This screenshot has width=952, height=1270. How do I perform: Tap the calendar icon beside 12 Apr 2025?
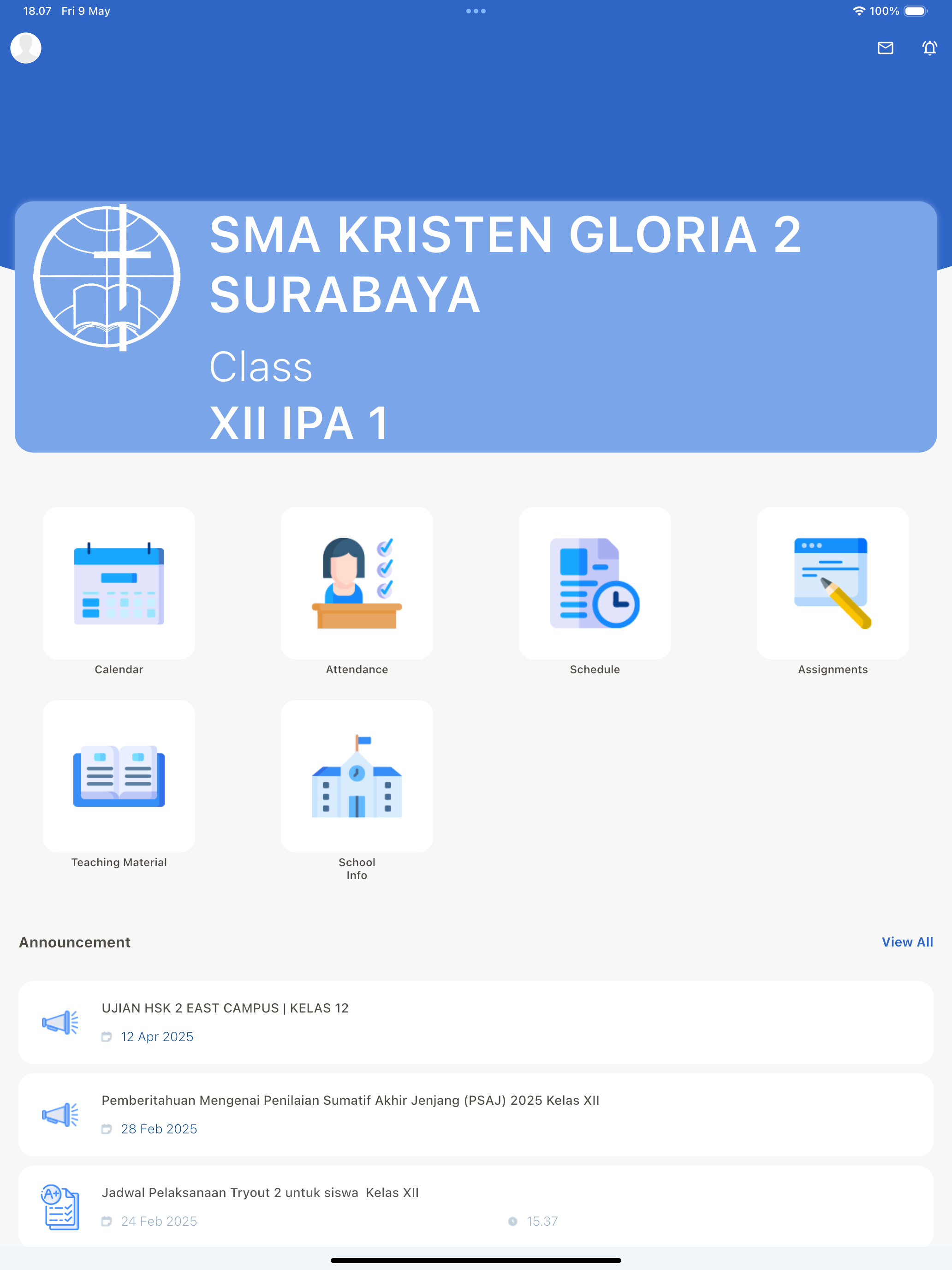click(106, 1037)
